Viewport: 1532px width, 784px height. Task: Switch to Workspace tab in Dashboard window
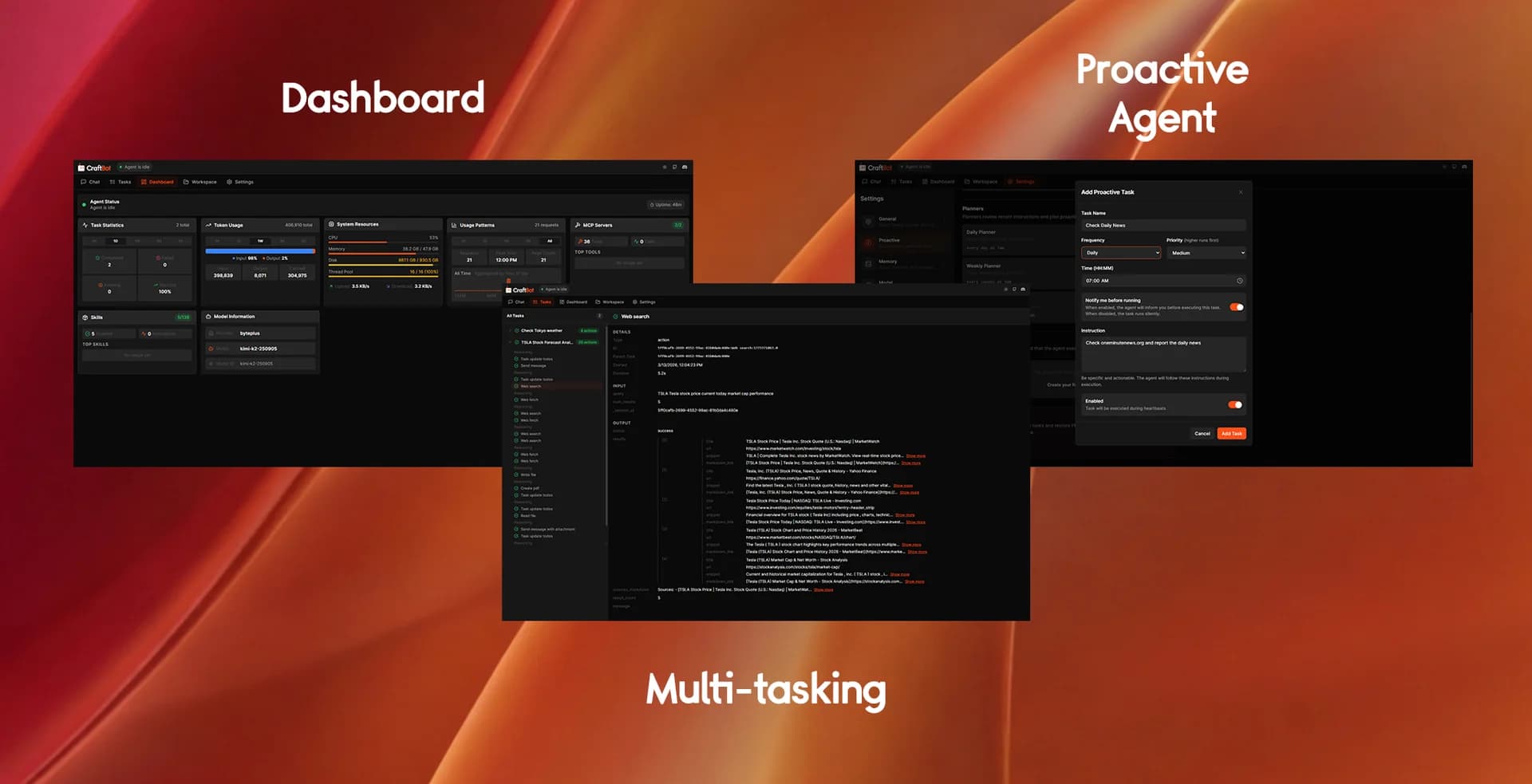(x=199, y=182)
